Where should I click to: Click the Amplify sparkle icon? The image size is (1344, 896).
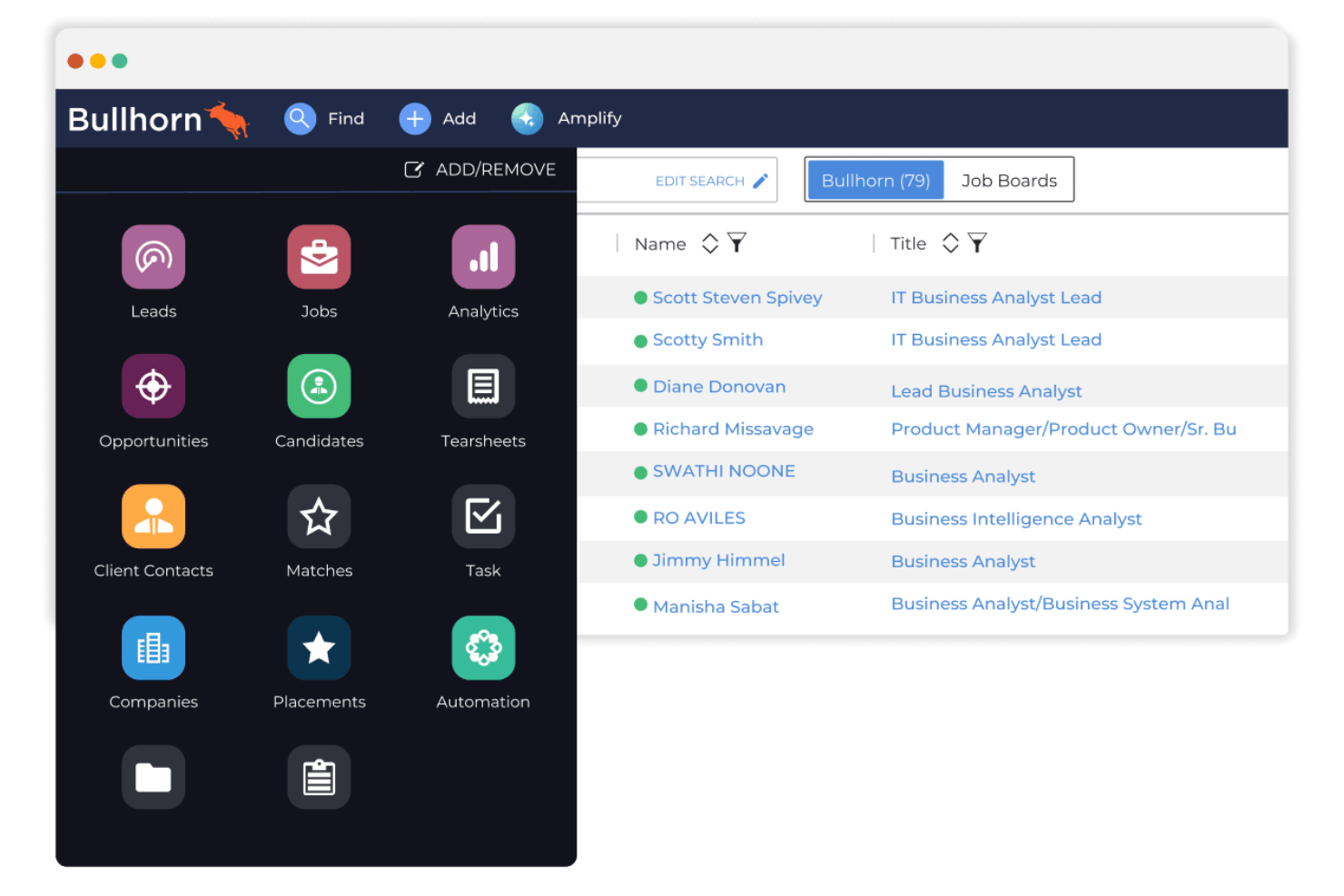(527, 118)
